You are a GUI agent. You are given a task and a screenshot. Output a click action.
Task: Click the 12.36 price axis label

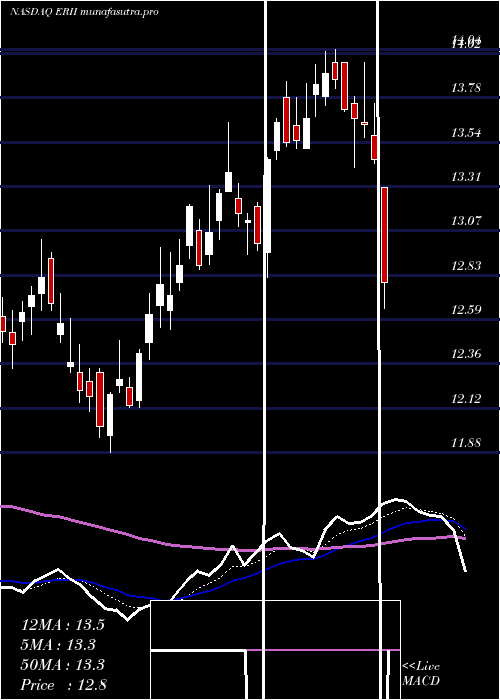(x=466, y=354)
